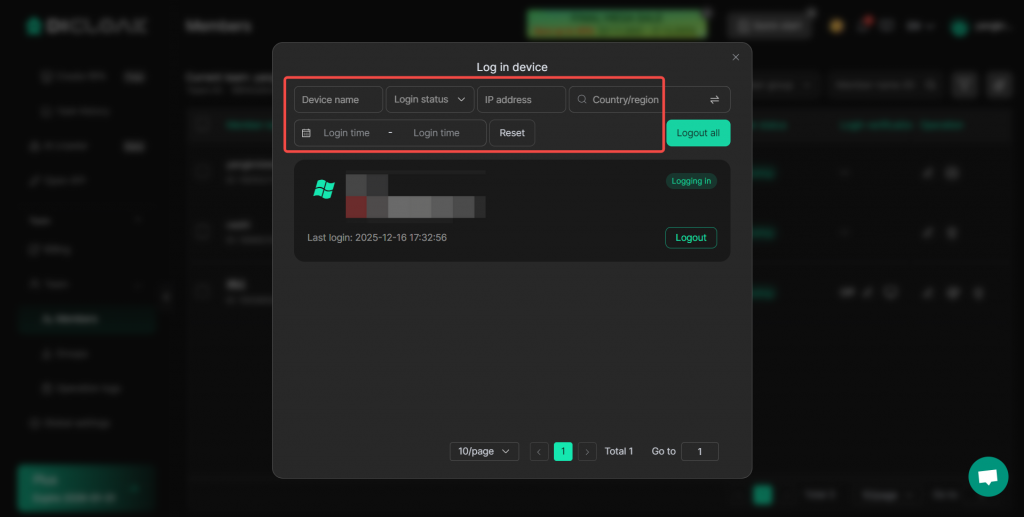
Task: Click the Logout all button
Action: tap(698, 133)
